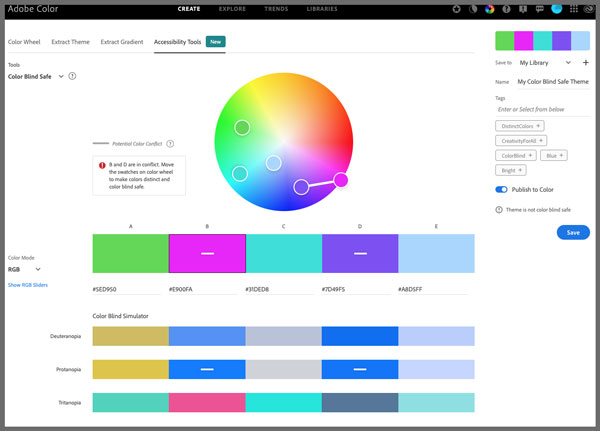Click conflict dash on magenta swatch B
The image size is (600, 431).
pyautogui.click(x=207, y=253)
